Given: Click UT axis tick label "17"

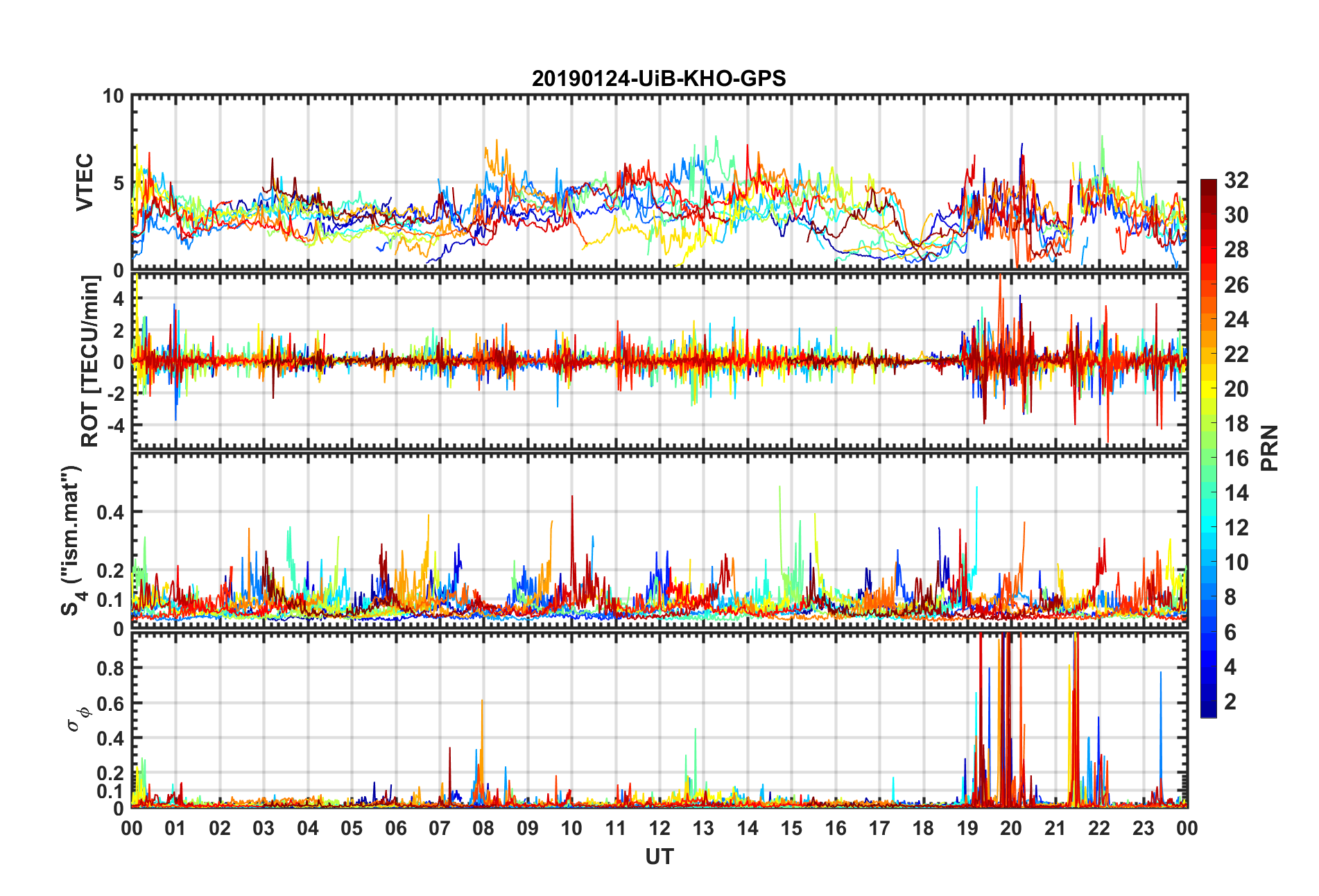Looking at the screenshot, I should (879, 828).
